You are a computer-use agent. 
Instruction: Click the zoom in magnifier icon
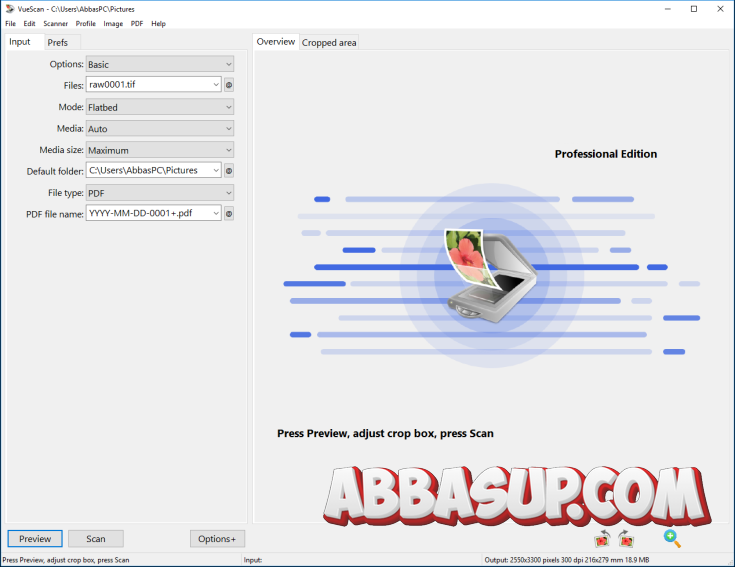click(x=672, y=539)
